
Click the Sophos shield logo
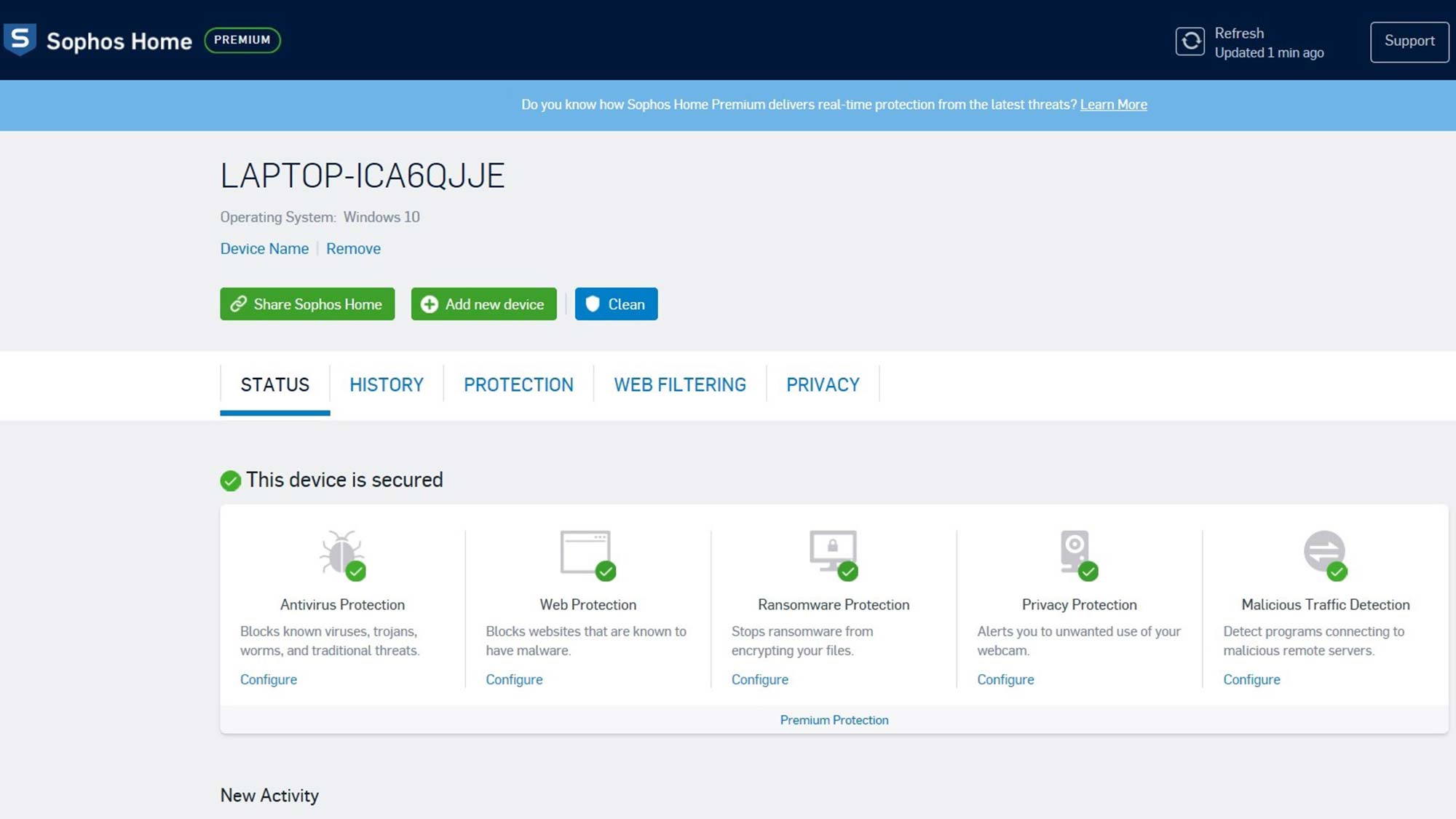20,39
